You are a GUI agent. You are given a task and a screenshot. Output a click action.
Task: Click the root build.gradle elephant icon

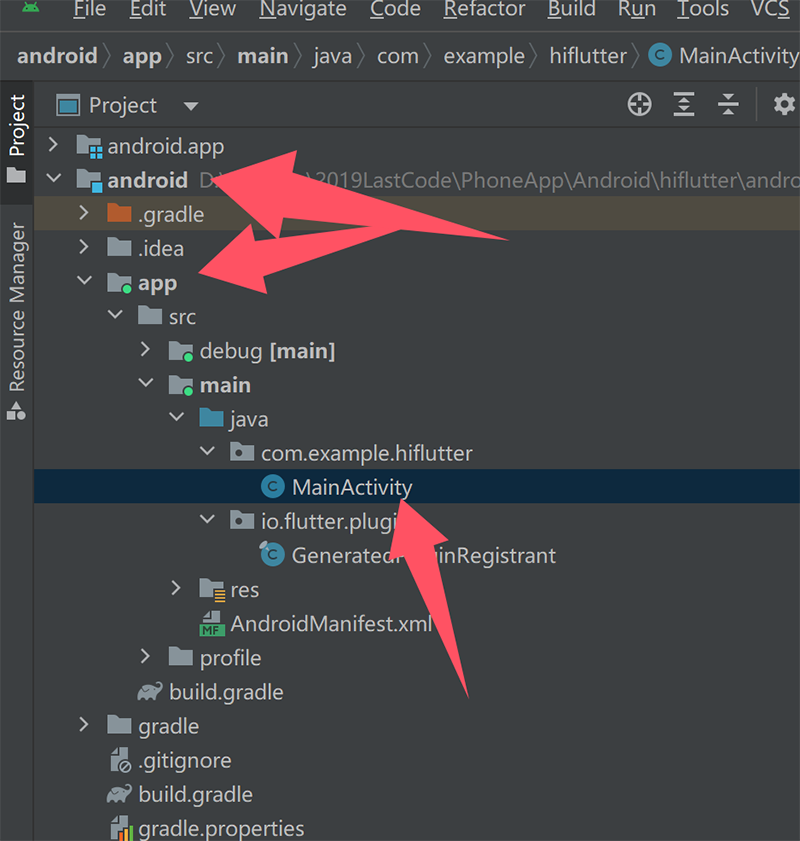click(x=119, y=794)
